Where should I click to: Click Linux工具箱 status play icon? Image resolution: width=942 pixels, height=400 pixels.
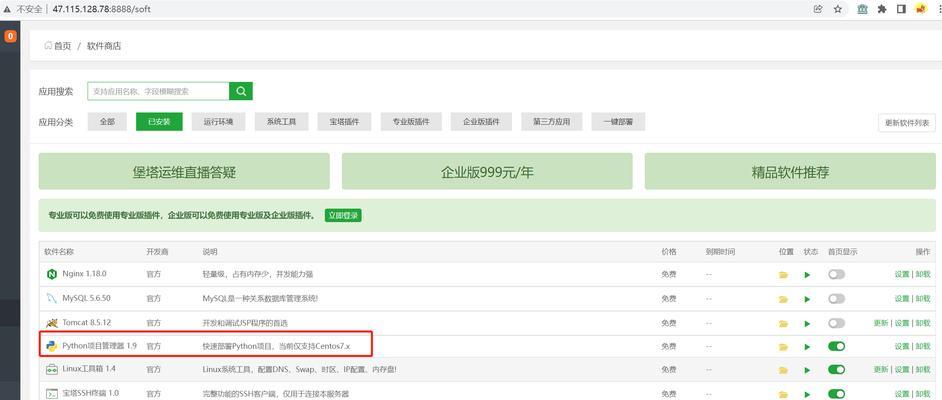click(807, 370)
